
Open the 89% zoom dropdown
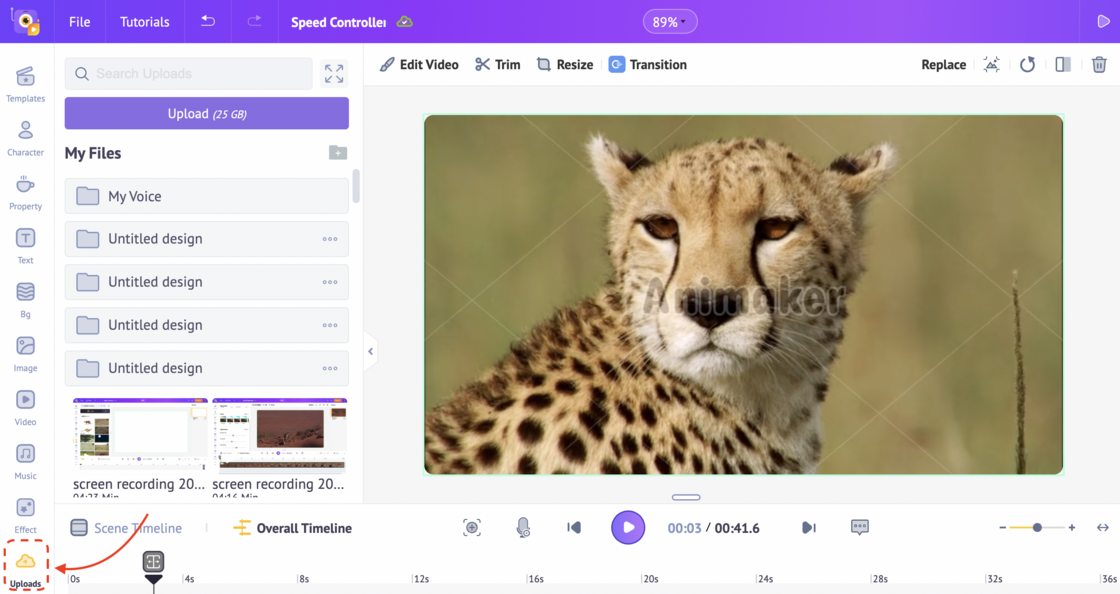(669, 22)
